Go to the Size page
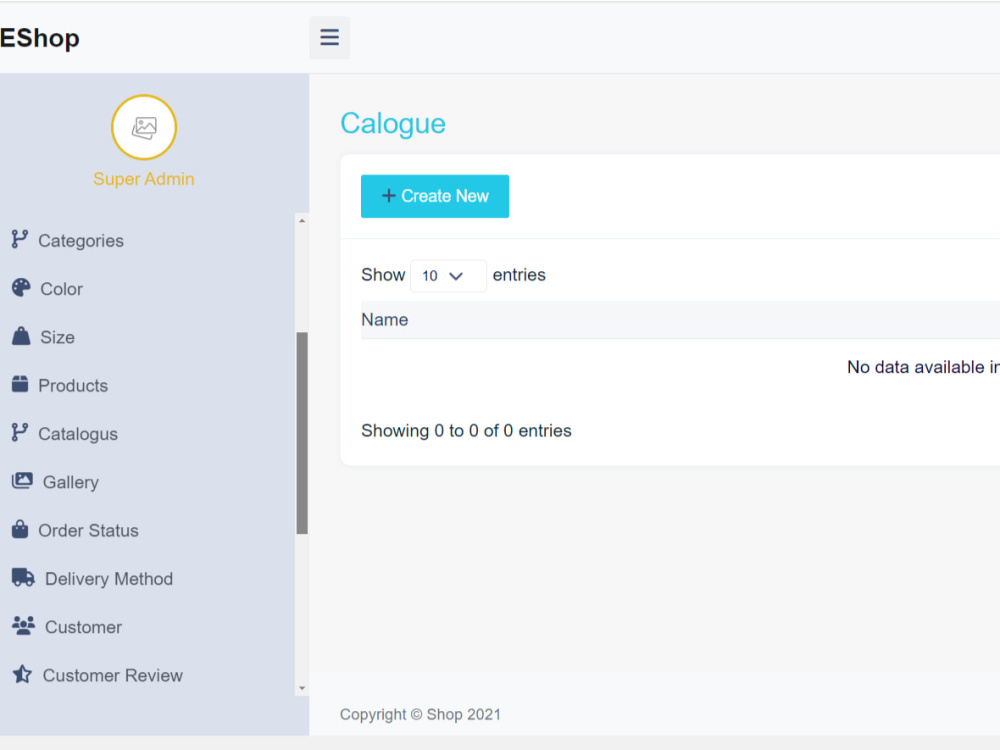The image size is (1000, 750). pyautogui.click(x=57, y=337)
